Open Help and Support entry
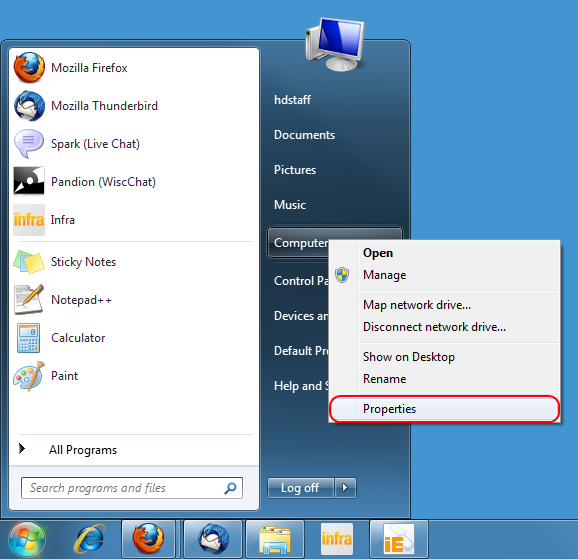 [301, 386]
